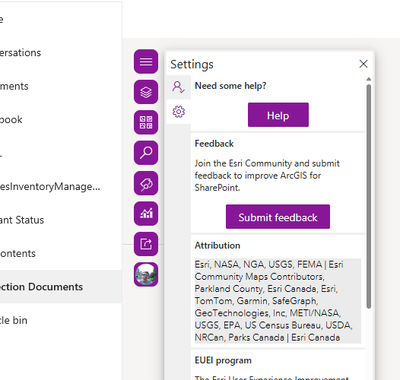
Task: Click the scrollbar up arrow in Settings
Action: click(x=369, y=79)
